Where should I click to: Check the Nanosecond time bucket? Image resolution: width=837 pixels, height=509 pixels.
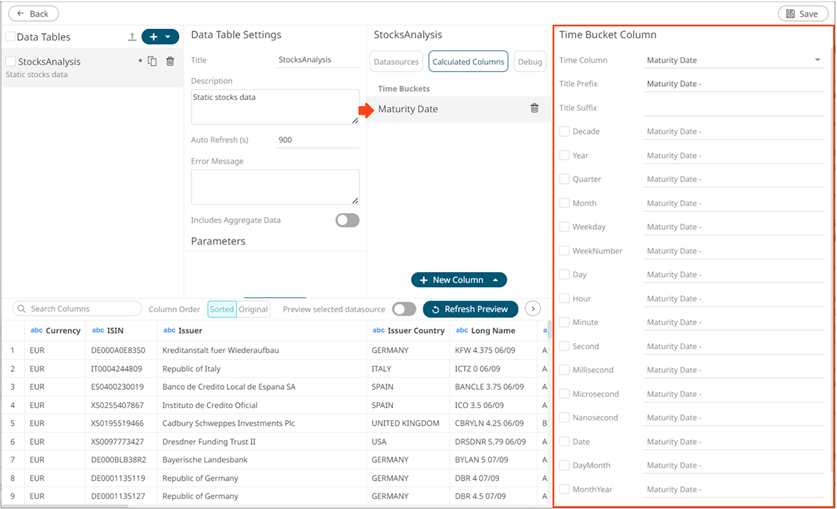(564, 418)
